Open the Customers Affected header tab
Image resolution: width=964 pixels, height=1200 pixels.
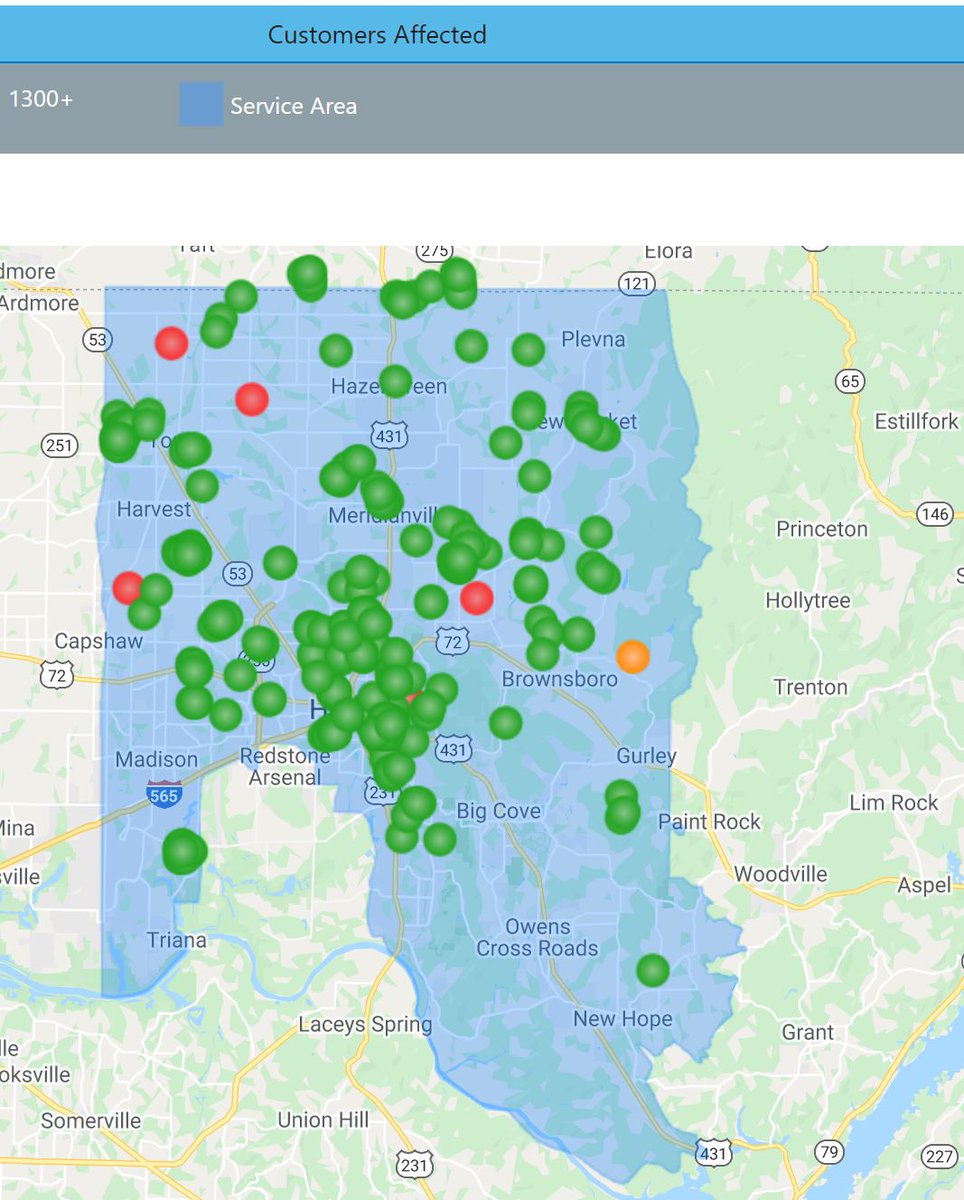click(x=377, y=34)
